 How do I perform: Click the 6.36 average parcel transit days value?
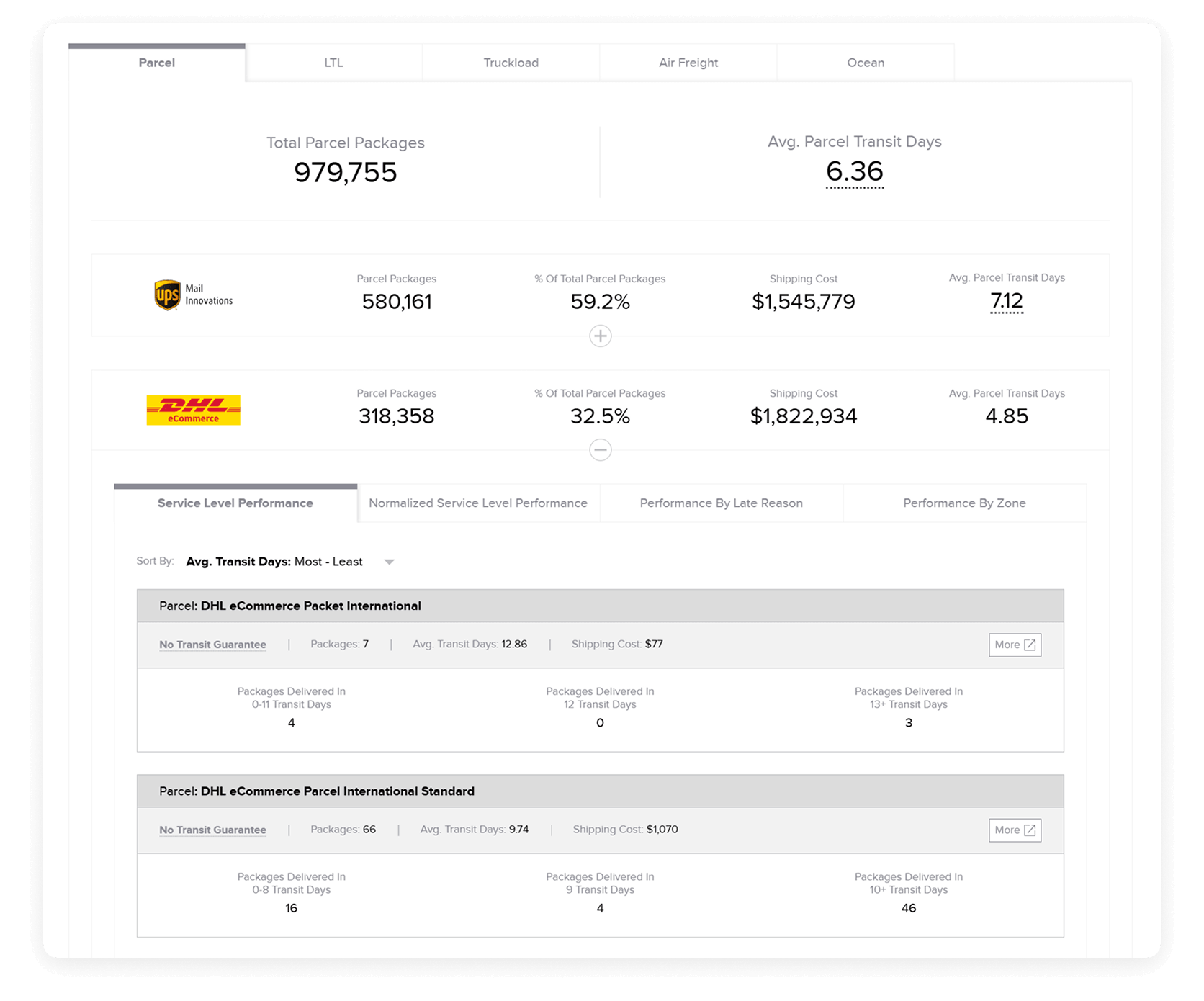pos(855,171)
